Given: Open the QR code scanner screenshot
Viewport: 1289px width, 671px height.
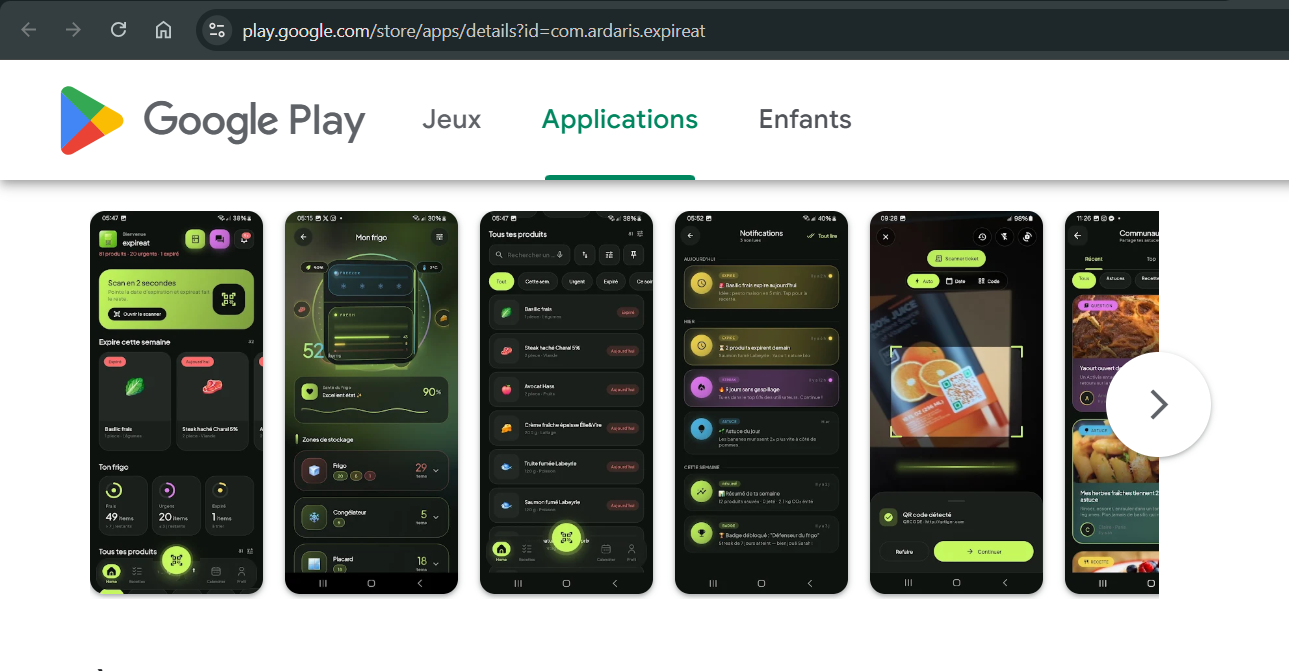Looking at the screenshot, I should (x=957, y=403).
